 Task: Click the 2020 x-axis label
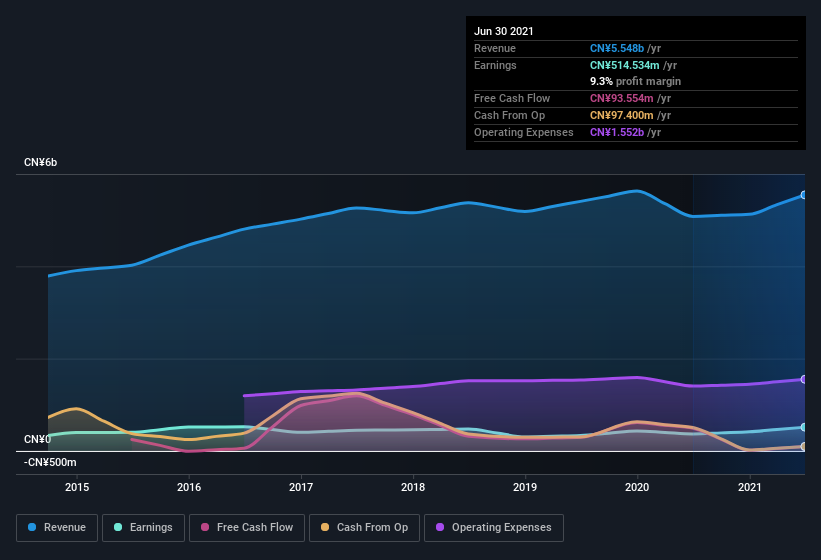(637, 487)
